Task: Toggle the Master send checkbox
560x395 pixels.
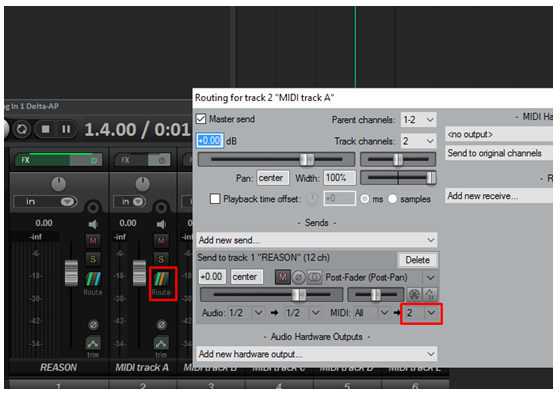Action: [201, 119]
